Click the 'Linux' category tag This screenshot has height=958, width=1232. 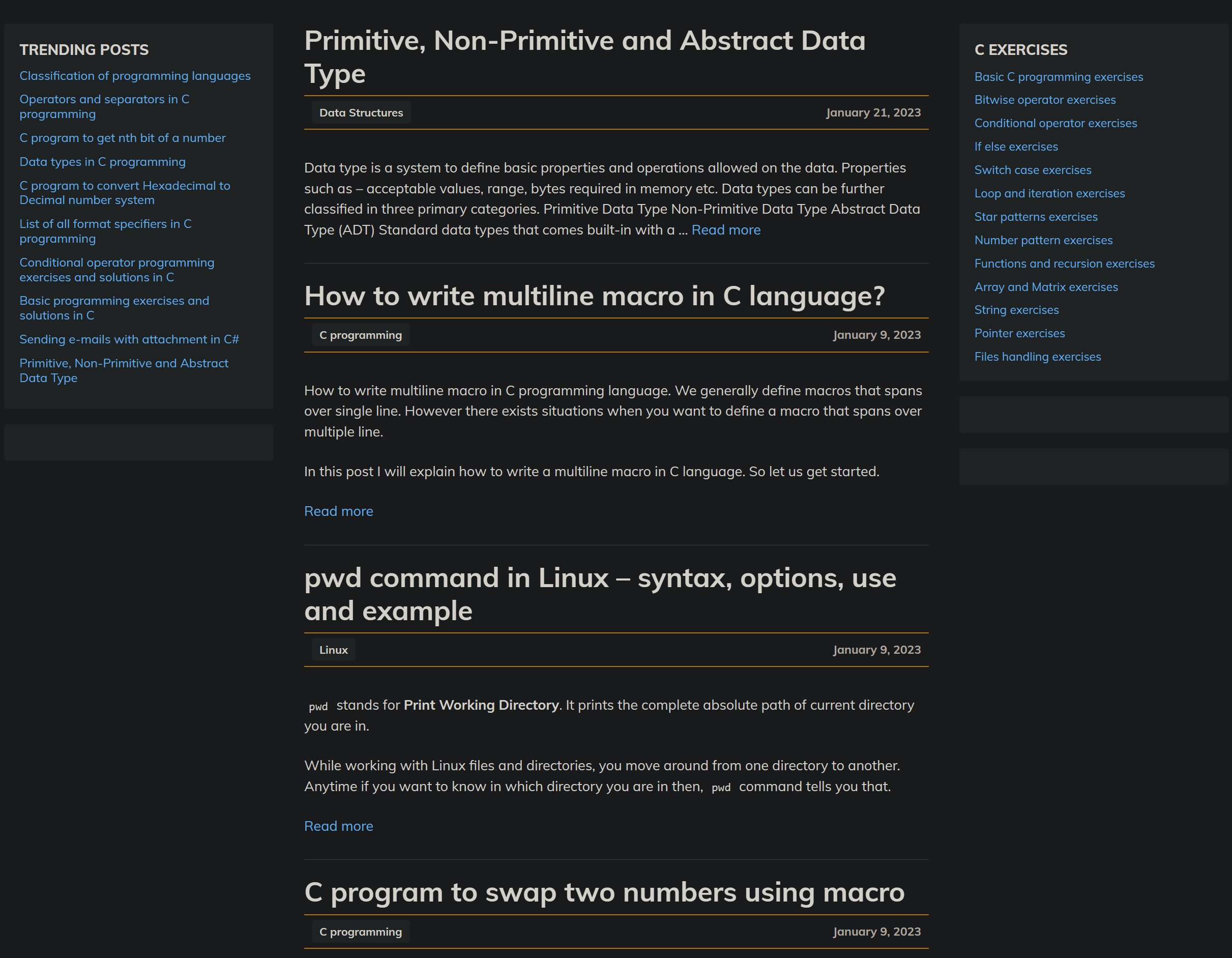[333, 650]
